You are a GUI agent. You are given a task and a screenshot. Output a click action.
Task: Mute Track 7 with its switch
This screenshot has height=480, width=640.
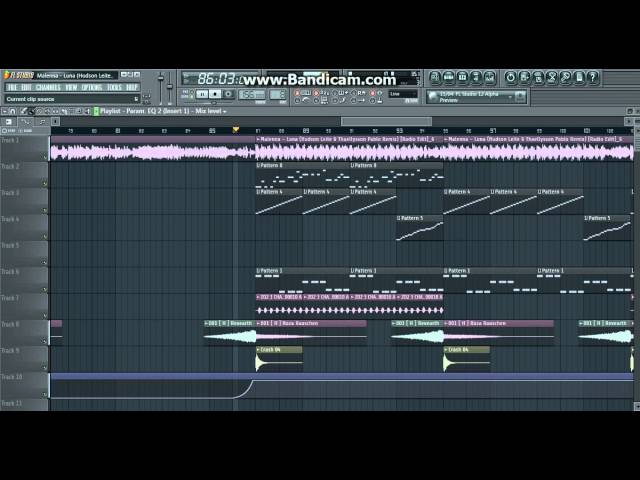coord(44,315)
